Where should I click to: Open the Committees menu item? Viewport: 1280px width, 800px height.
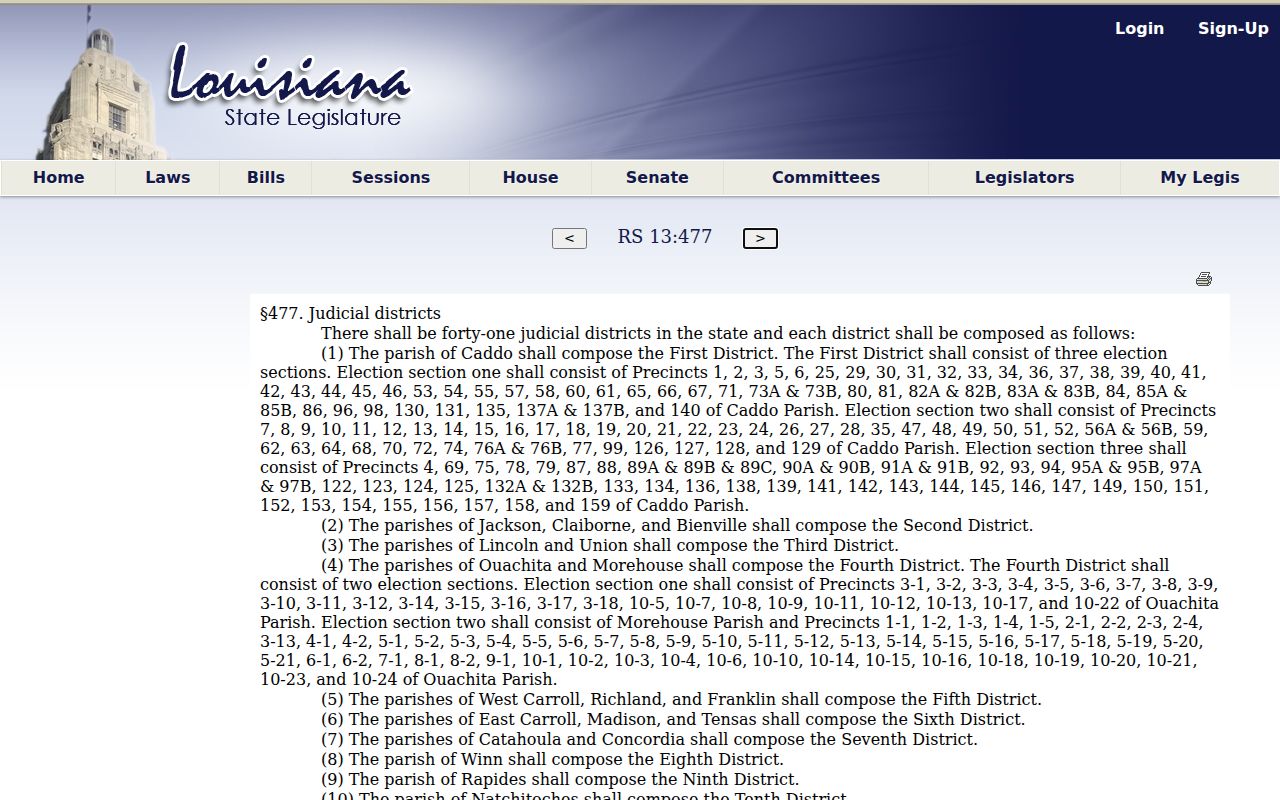[x=826, y=177]
